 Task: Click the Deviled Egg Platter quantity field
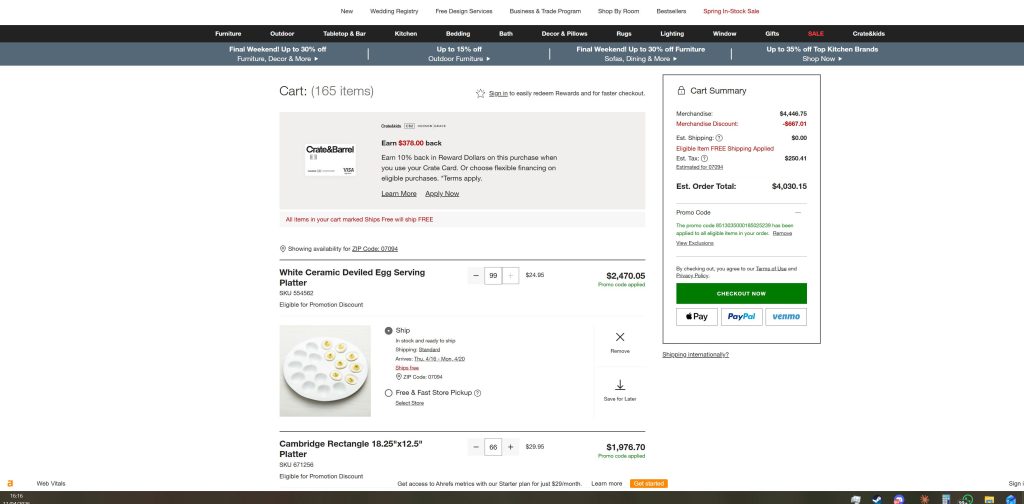pos(493,275)
